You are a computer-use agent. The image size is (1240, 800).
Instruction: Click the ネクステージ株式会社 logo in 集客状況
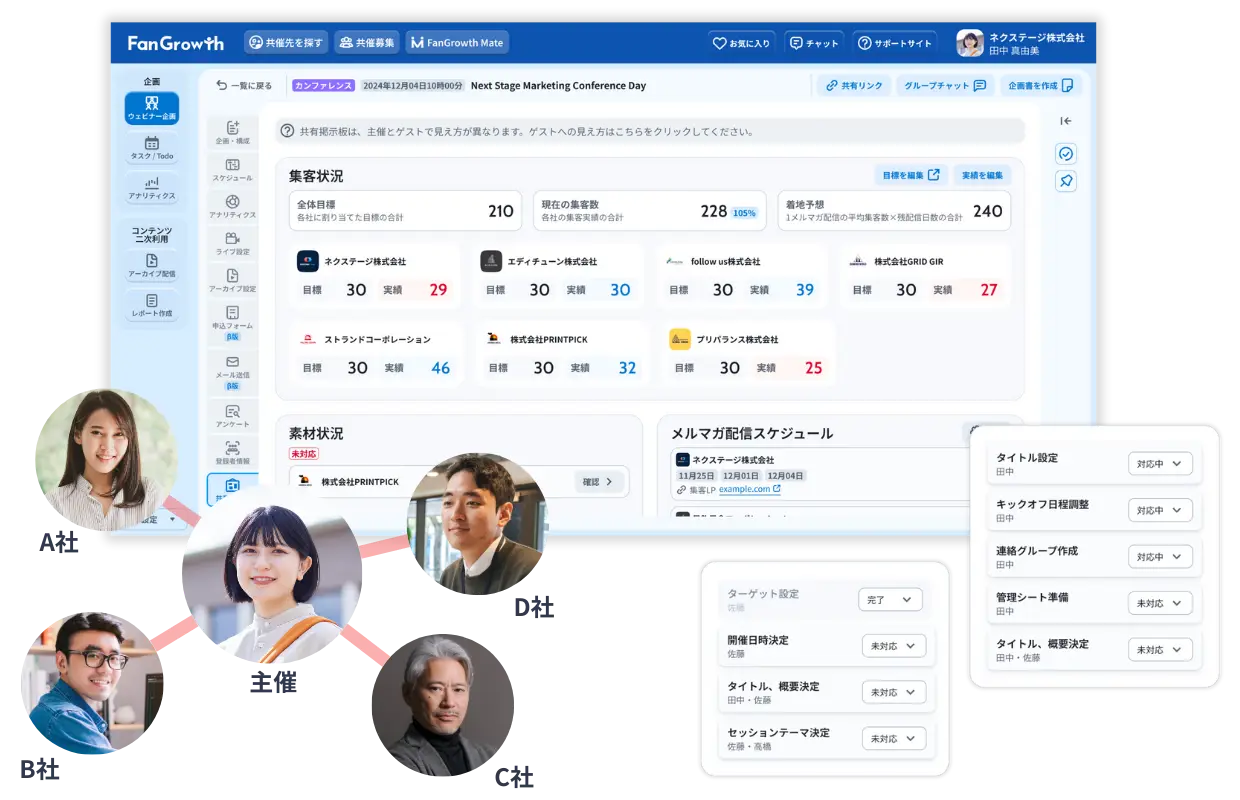308,261
